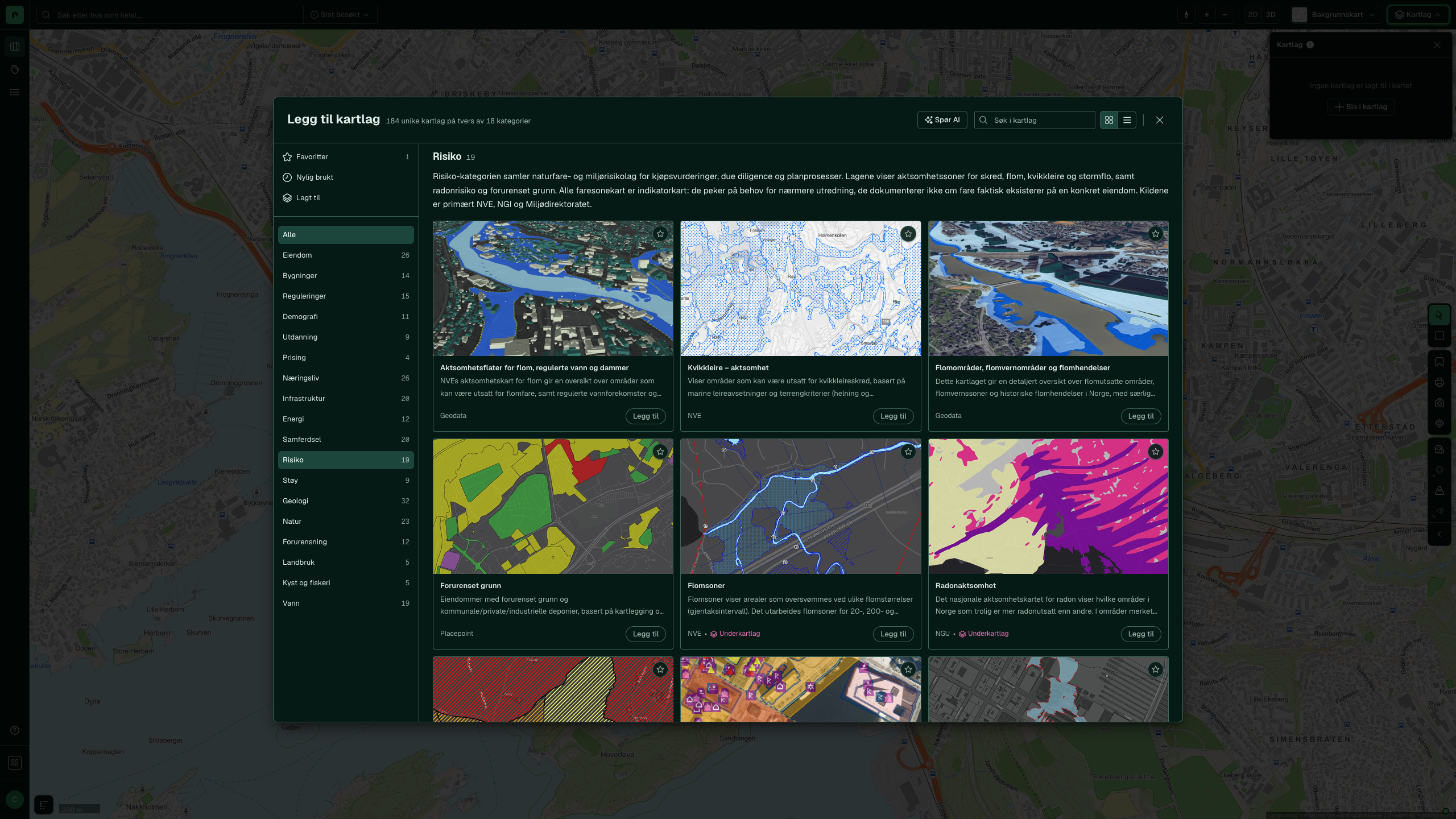Star the Flomsoner layer card
Viewport: 1456px width, 819px height.
pyautogui.click(x=908, y=452)
